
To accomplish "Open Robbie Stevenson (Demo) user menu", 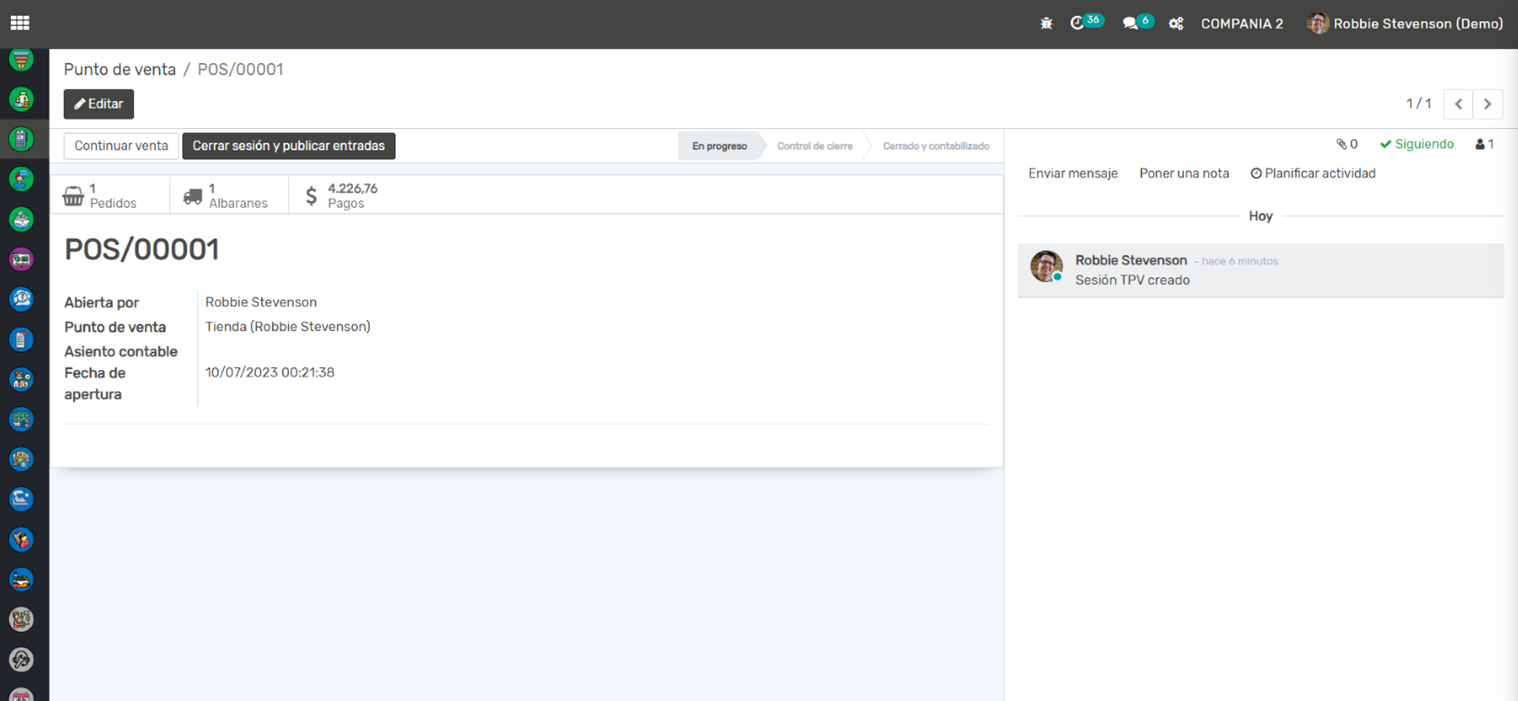I will coord(1405,23).
